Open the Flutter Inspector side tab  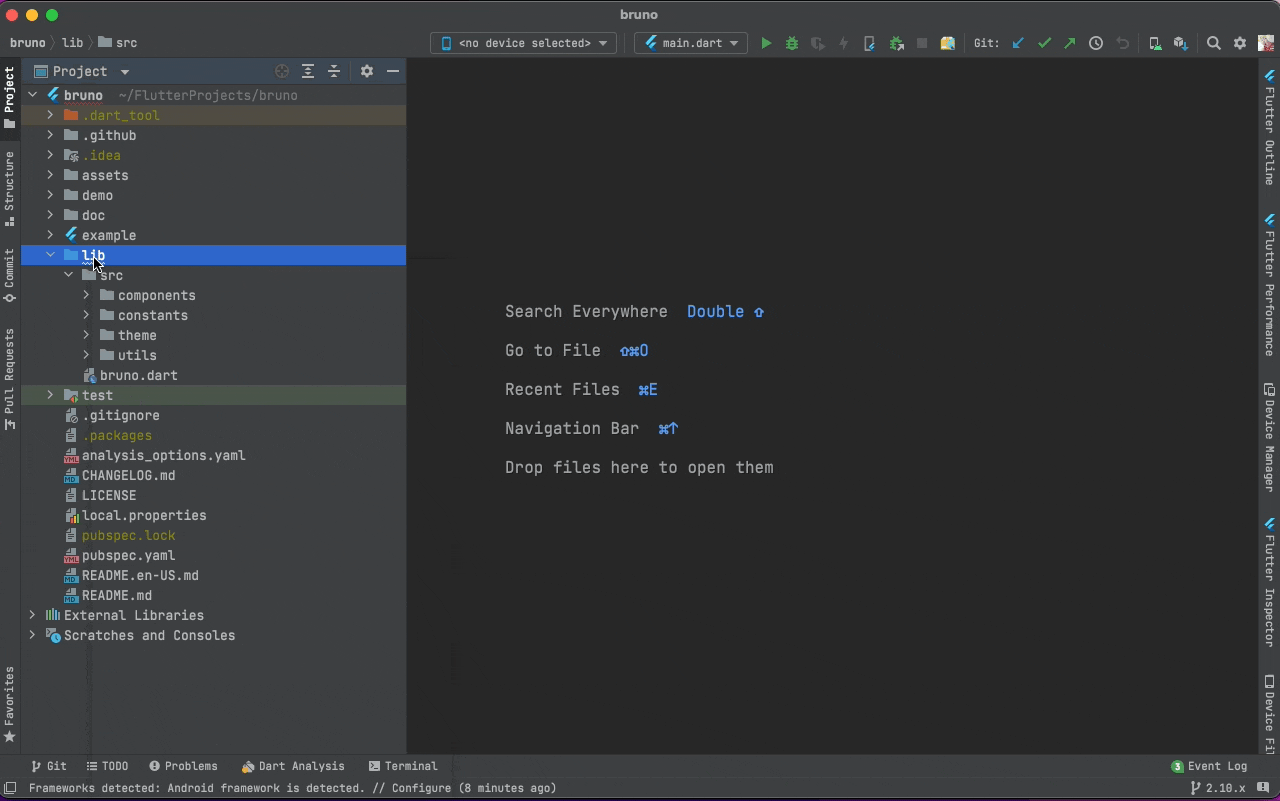coord(1270,582)
